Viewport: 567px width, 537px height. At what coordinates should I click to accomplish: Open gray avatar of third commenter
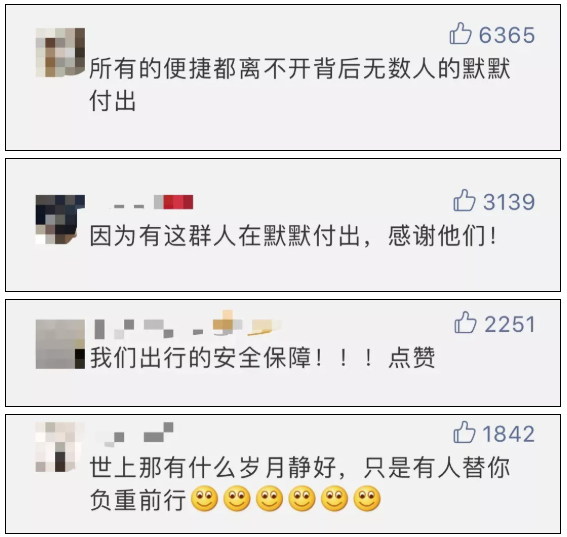pos(60,344)
